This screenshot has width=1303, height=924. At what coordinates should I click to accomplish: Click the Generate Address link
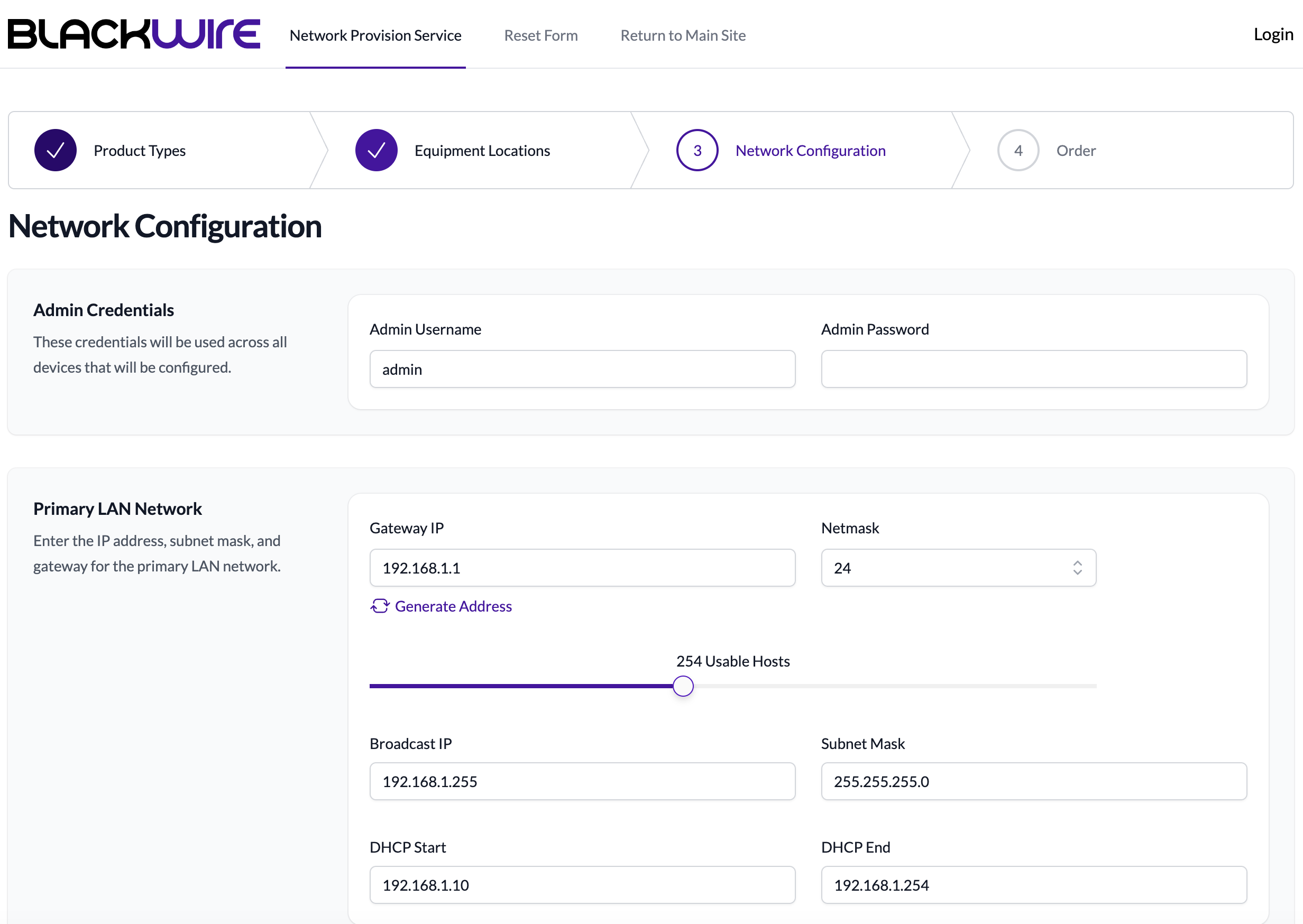click(x=453, y=606)
